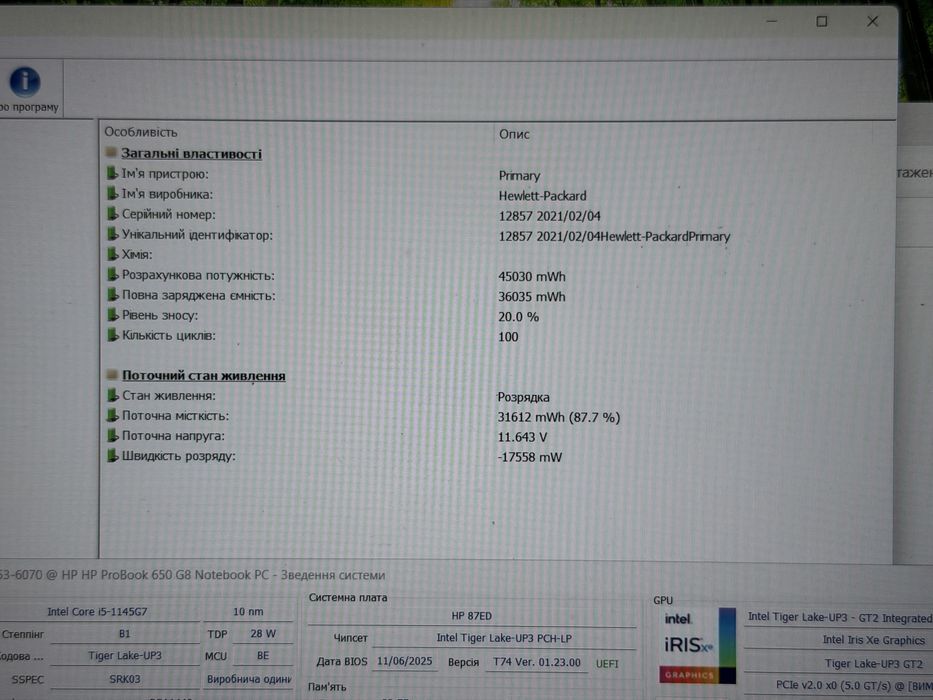Select the 36035 mWh full charge value

[532, 297]
